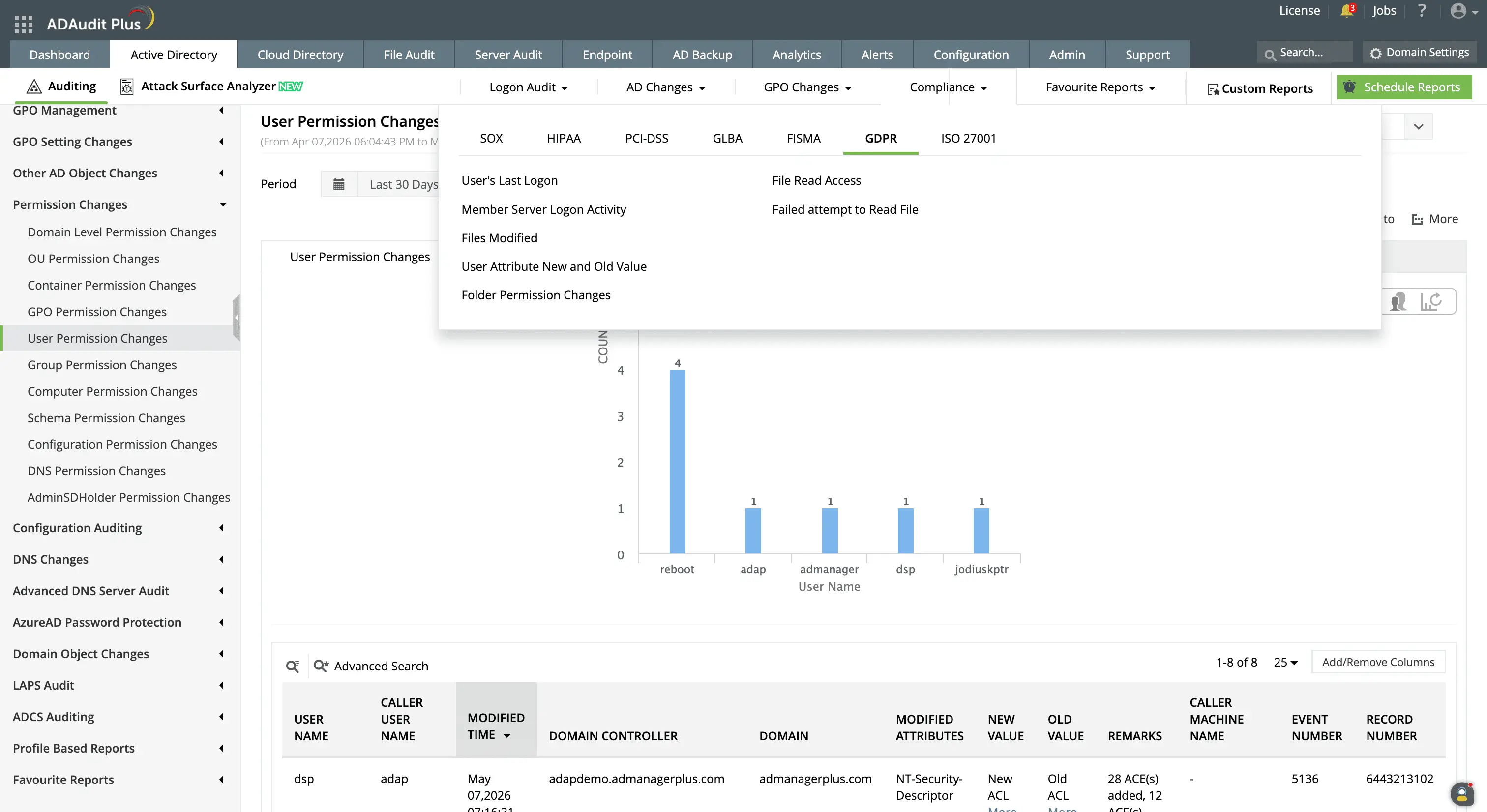Switch to the user view chart icon
Viewport: 1487px width, 812px height.
1398,301
